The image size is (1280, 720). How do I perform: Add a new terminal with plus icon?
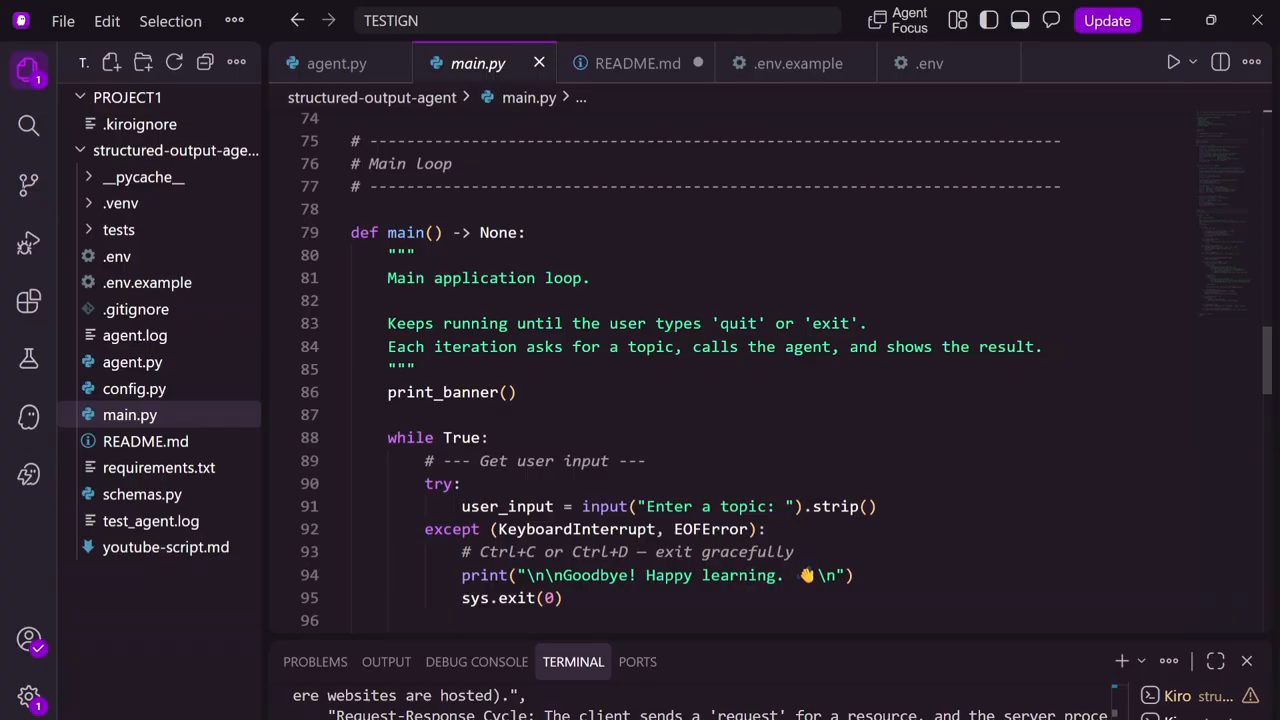click(x=1122, y=661)
